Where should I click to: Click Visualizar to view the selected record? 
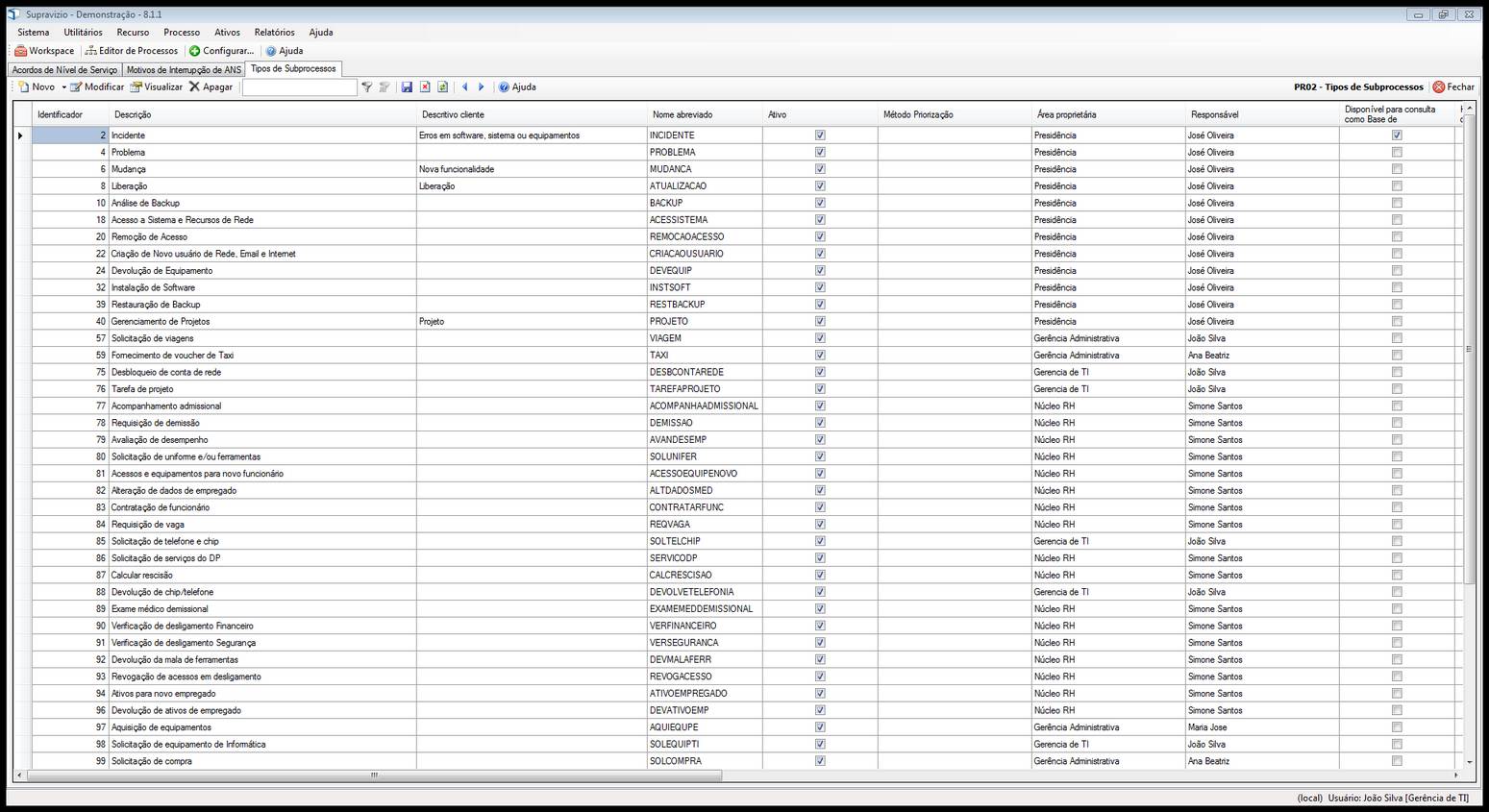[x=156, y=86]
